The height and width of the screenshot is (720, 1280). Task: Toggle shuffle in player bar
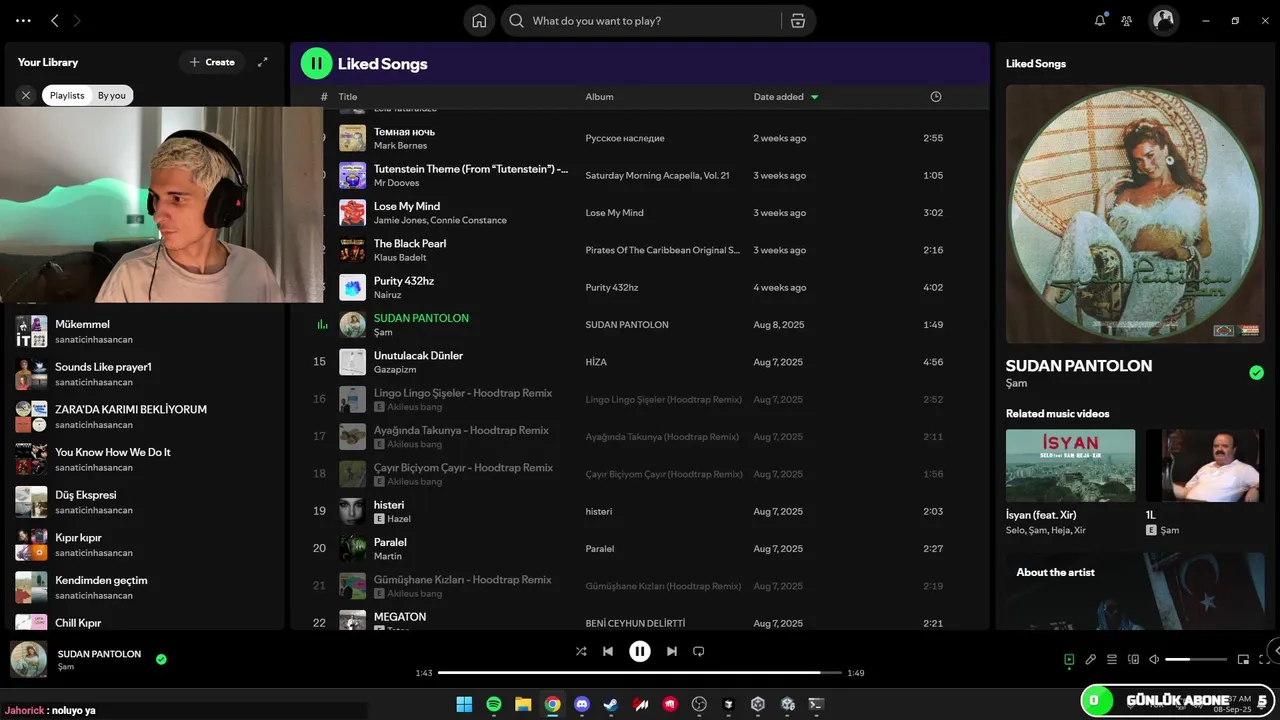[x=581, y=651]
